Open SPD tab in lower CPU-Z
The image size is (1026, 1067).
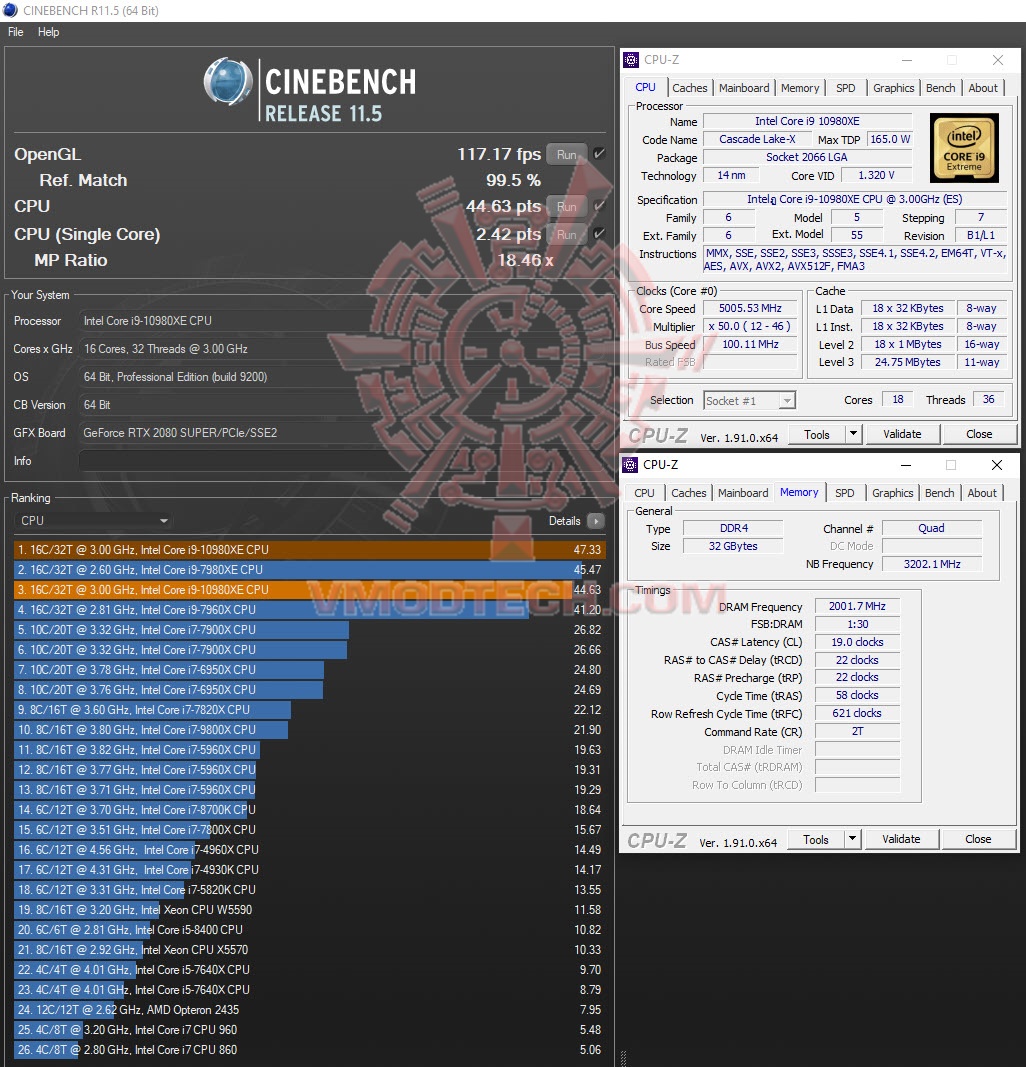[844, 493]
